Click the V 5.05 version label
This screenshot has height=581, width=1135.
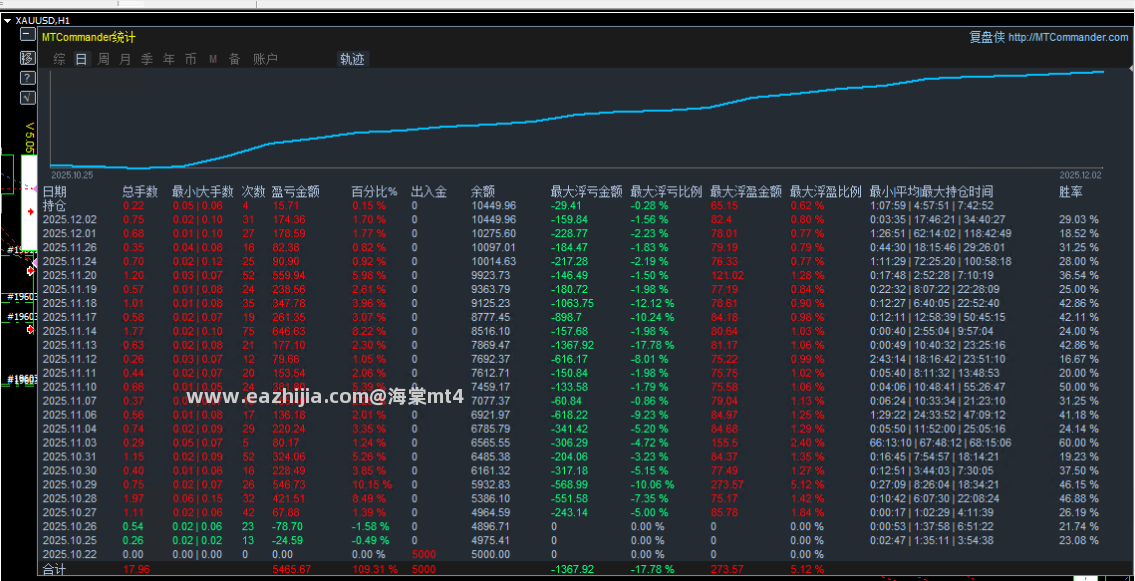[x=30, y=137]
